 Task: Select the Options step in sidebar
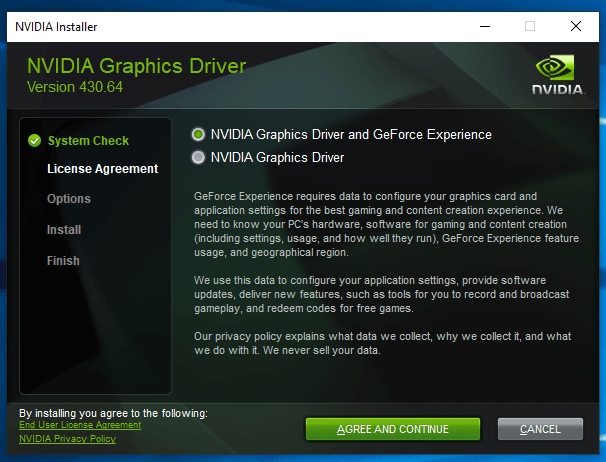(69, 199)
